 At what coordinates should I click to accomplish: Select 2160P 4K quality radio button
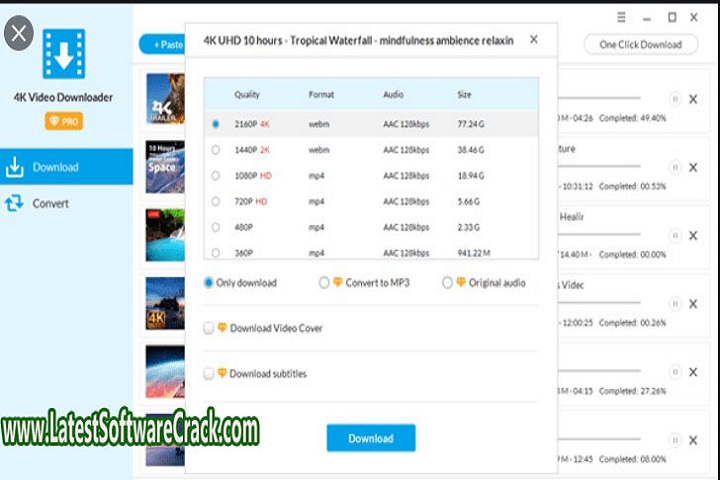(x=216, y=124)
